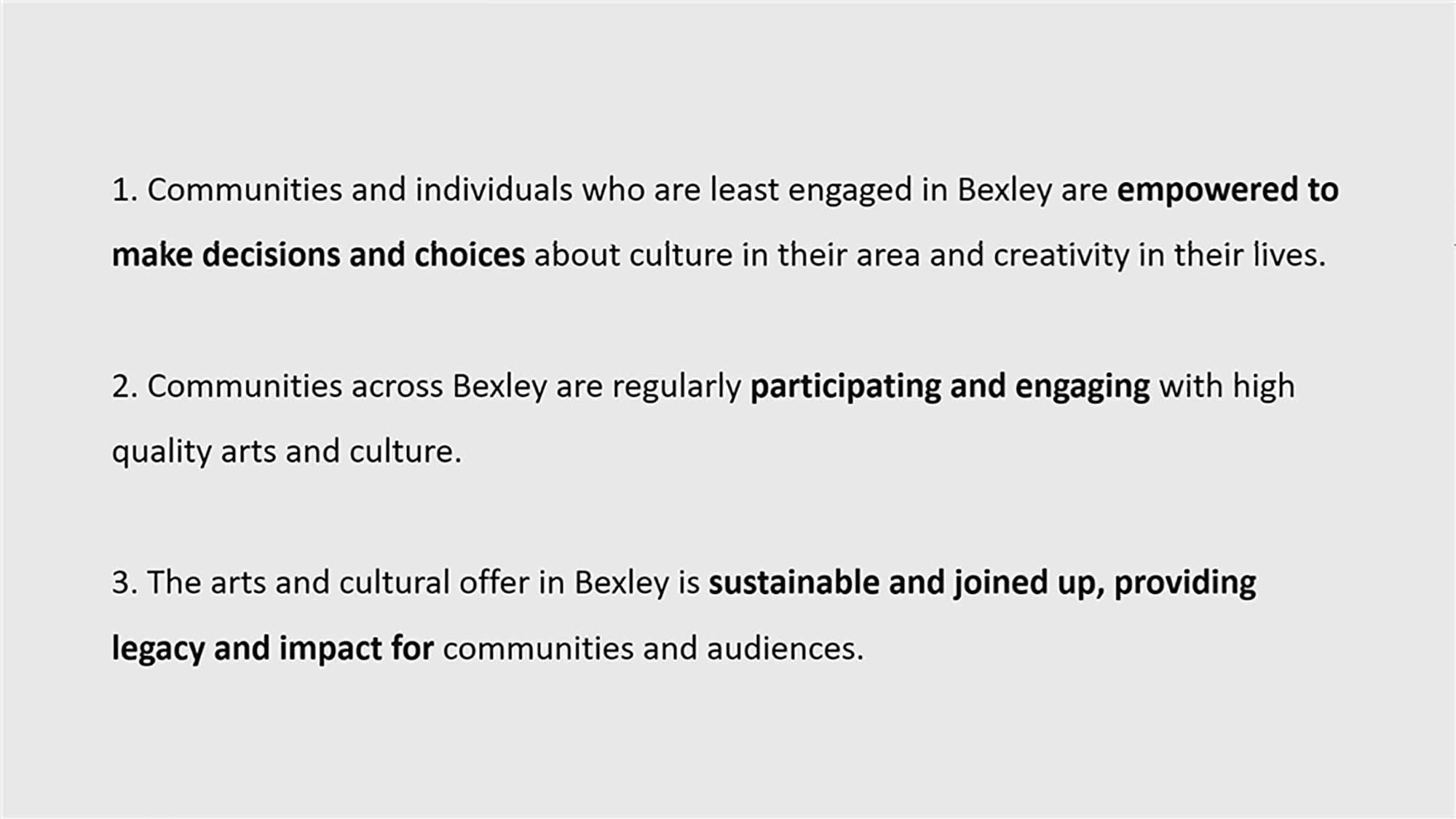Click the bold text "sustainable and joined up, providing"
Viewport: 1456px width, 819px height.
(x=982, y=583)
